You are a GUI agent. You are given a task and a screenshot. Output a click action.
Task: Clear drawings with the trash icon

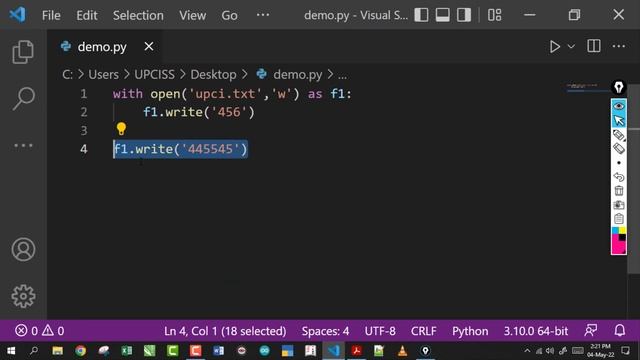pyautogui.click(x=619, y=191)
